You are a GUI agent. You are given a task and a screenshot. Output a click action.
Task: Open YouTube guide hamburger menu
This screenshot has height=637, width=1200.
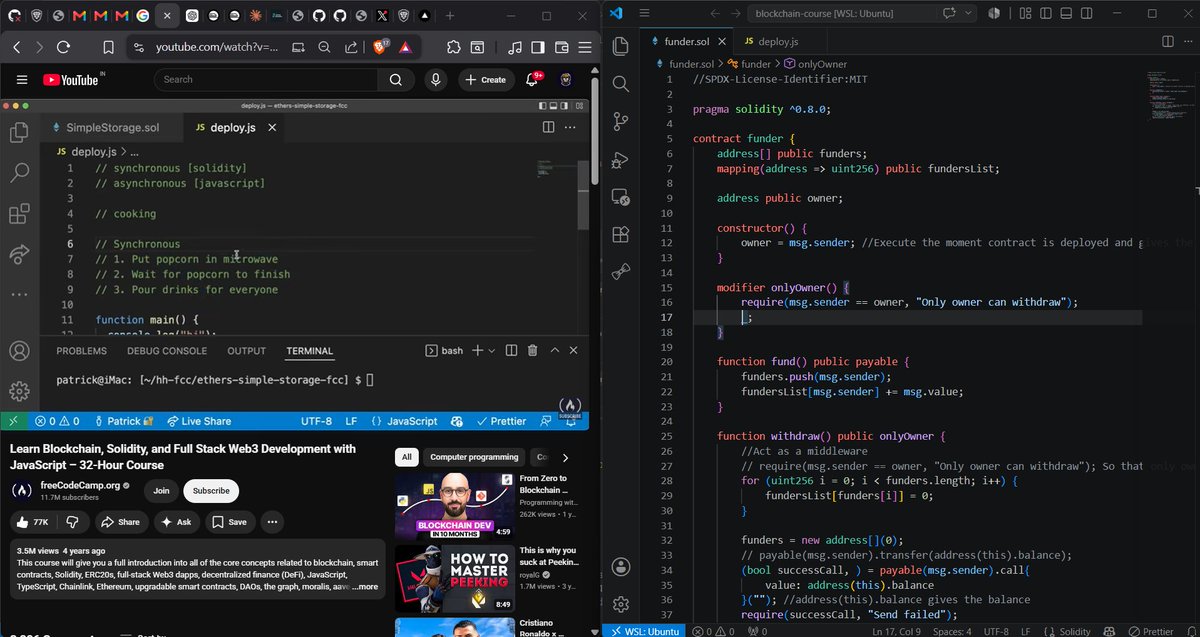[21, 80]
